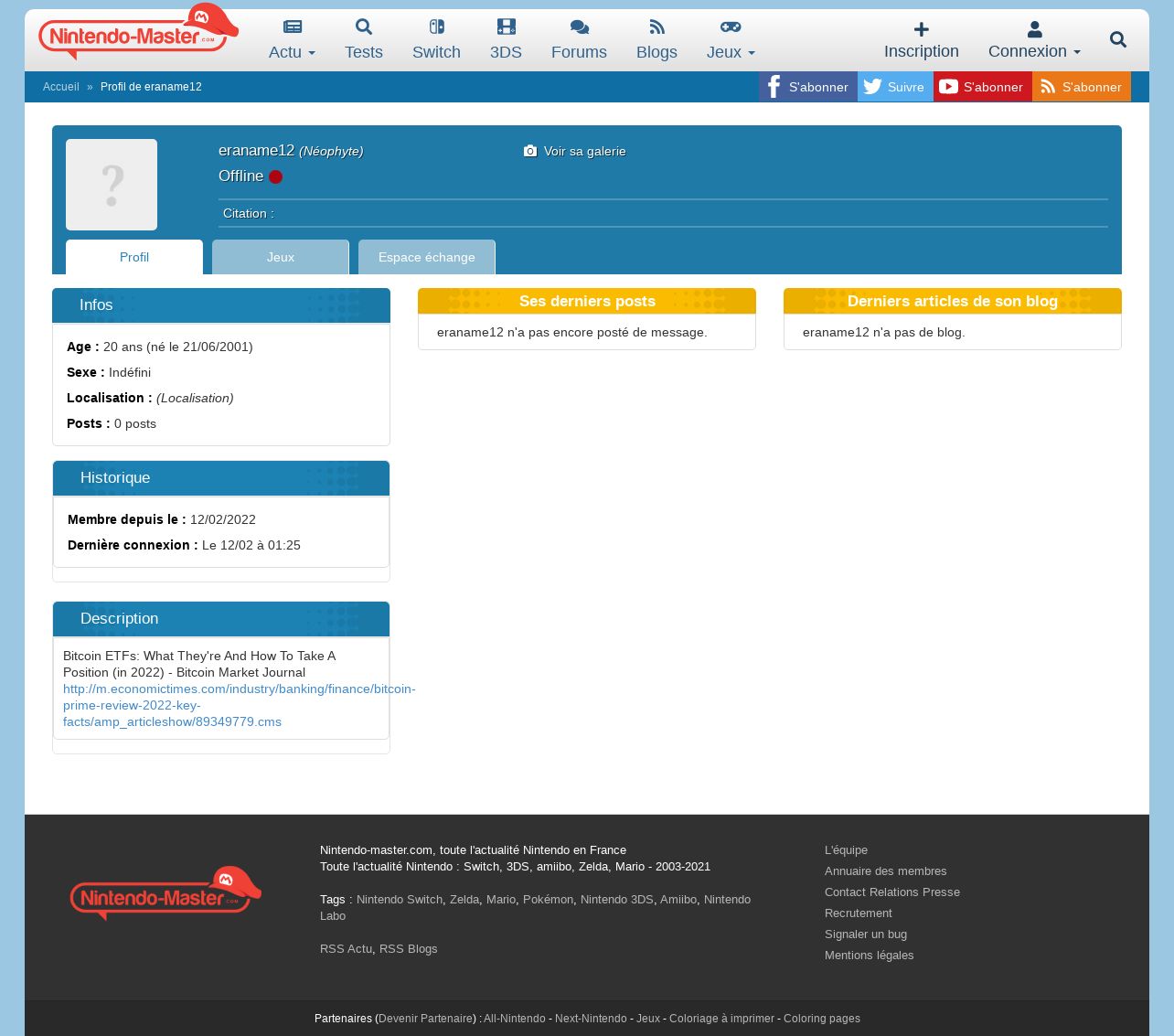
Task: Open the Recrutement footer link
Action: coord(859,913)
